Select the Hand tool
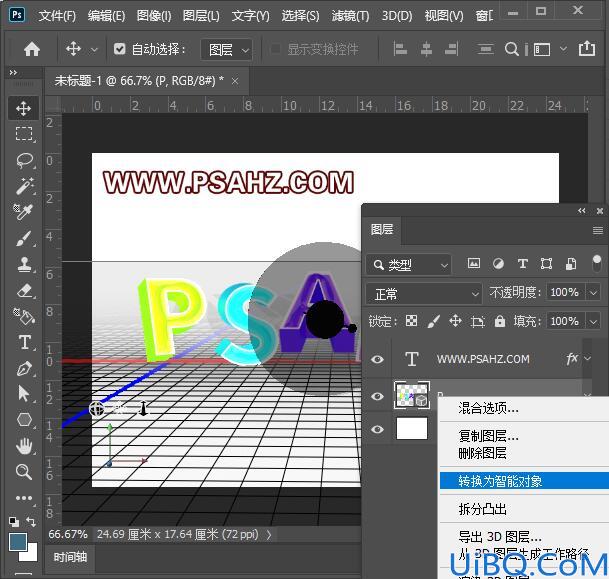Image resolution: width=609 pixels, height=579 pixels. coord(24,446)
